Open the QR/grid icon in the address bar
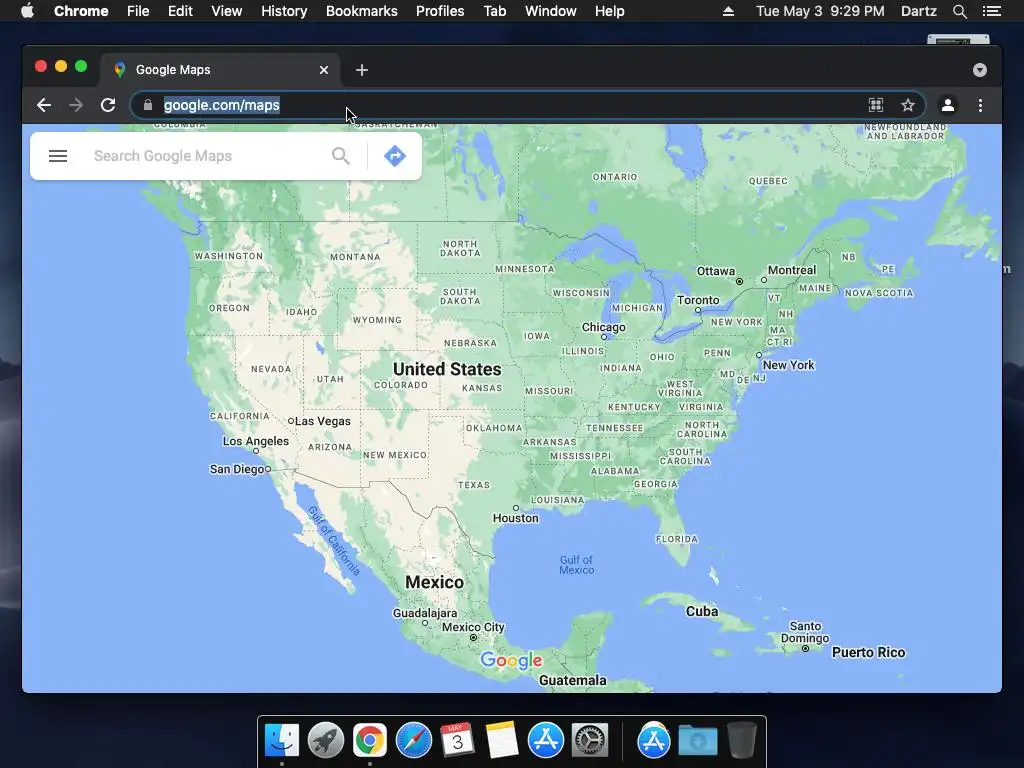Viewport: 1024px width, 768px height. (876, 105)
